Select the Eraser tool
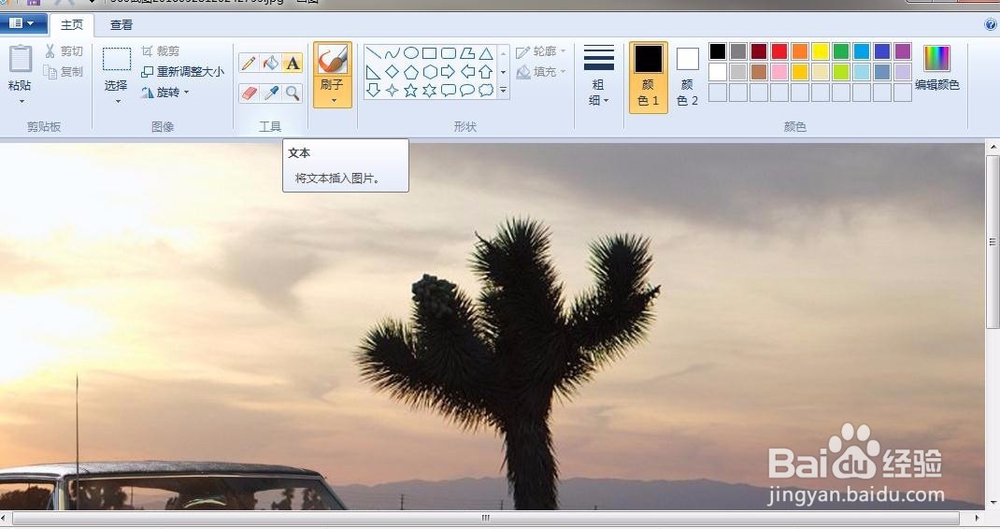Image resolution: width=1000 pixels, height=529 pixels. point(249,93)
